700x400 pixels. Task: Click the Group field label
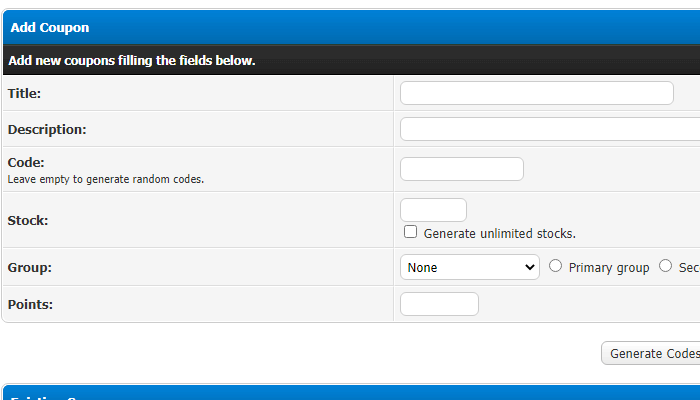coord(30,268)
